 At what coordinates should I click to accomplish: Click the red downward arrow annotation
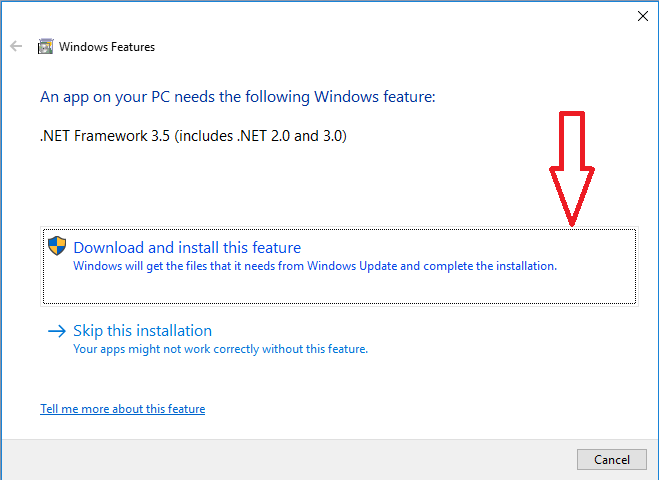(x=571, y=165)
